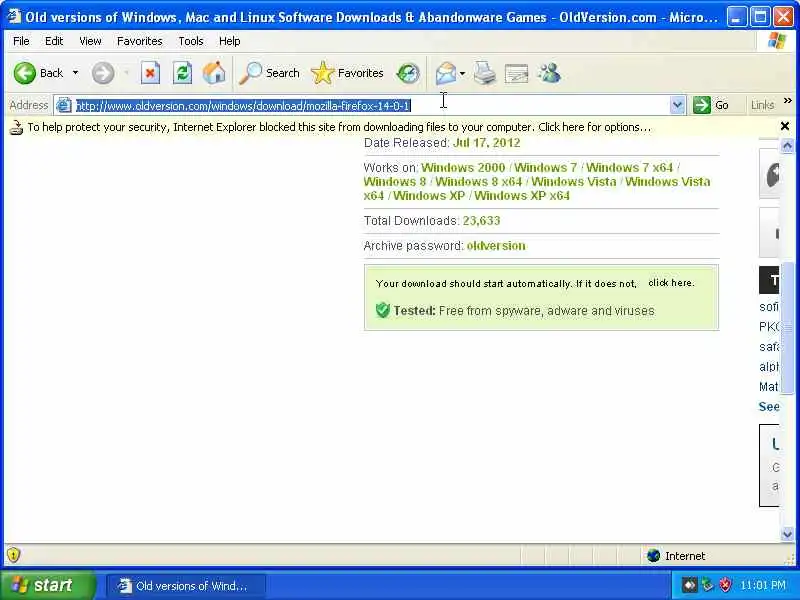800x600 pixels.
Task: Open the File menu
Action: click(21, 41)
